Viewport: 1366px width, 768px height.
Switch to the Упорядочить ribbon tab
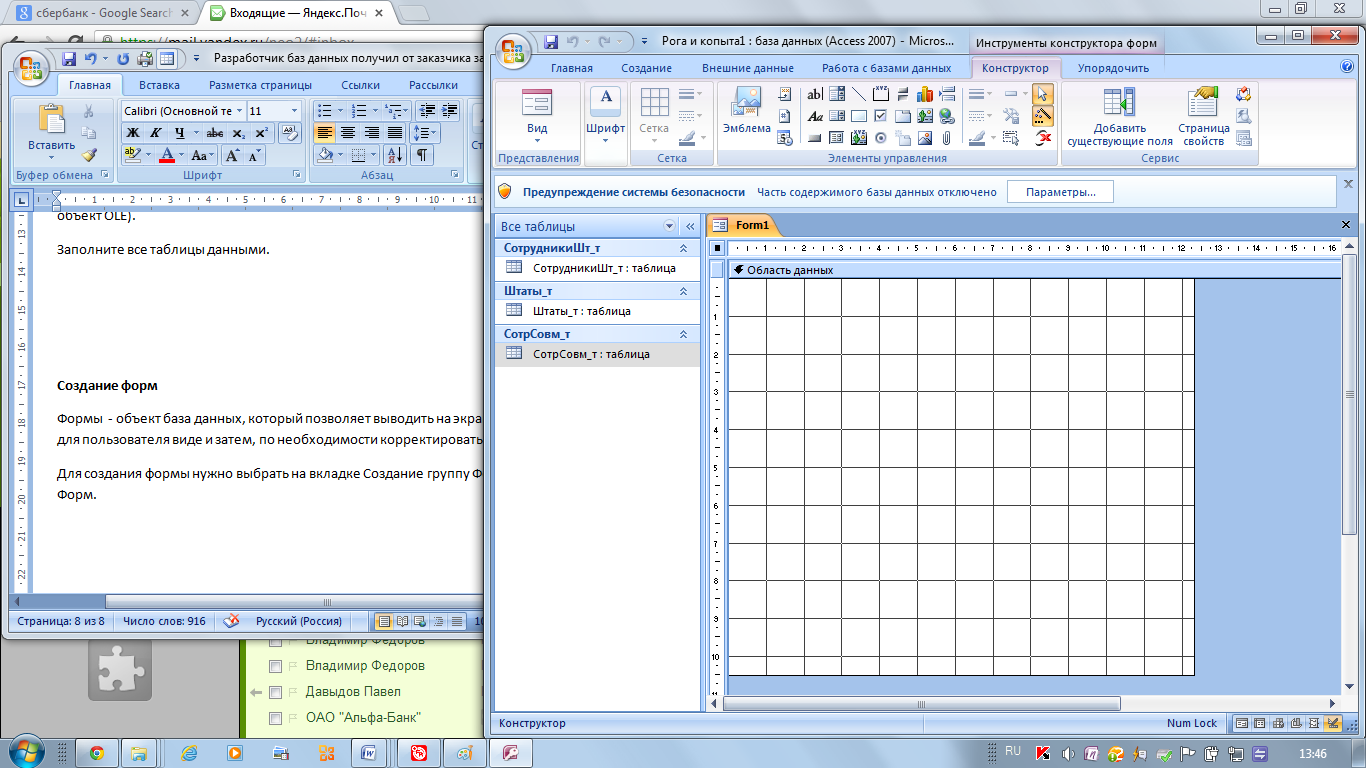(1112, 68)
